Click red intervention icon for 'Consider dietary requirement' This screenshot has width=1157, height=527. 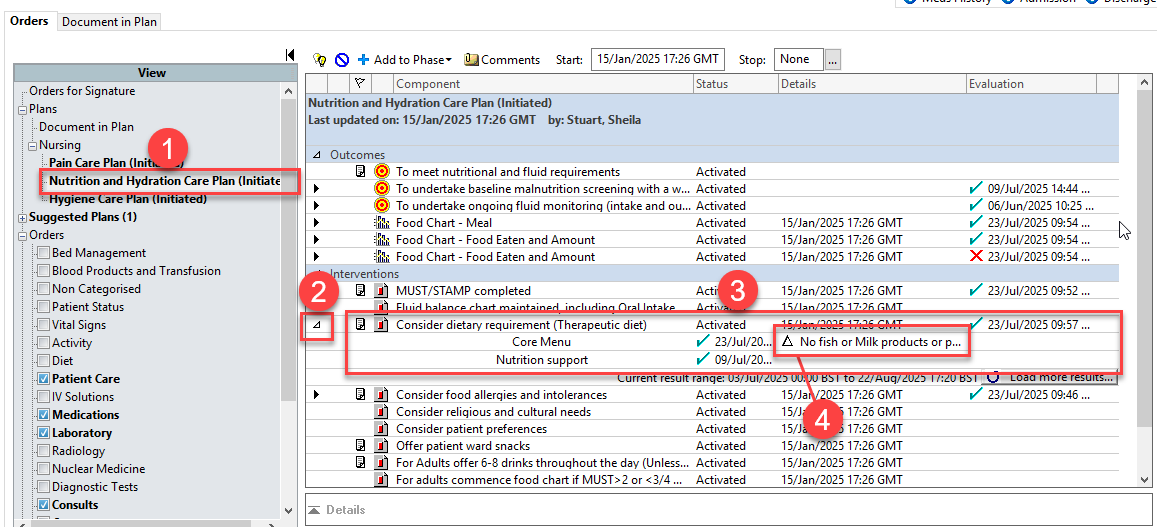(x=381, y=324)
